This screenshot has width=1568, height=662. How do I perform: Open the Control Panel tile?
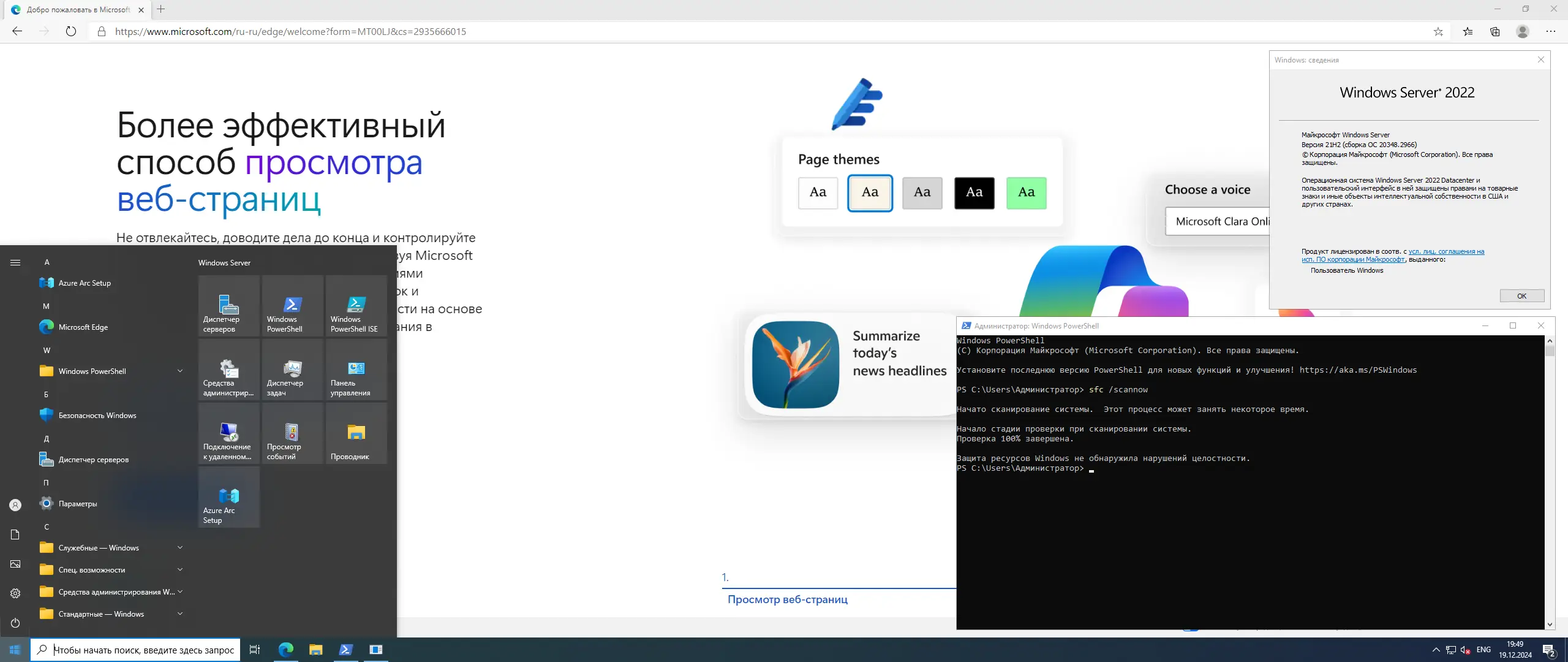[x=356, y=370]
